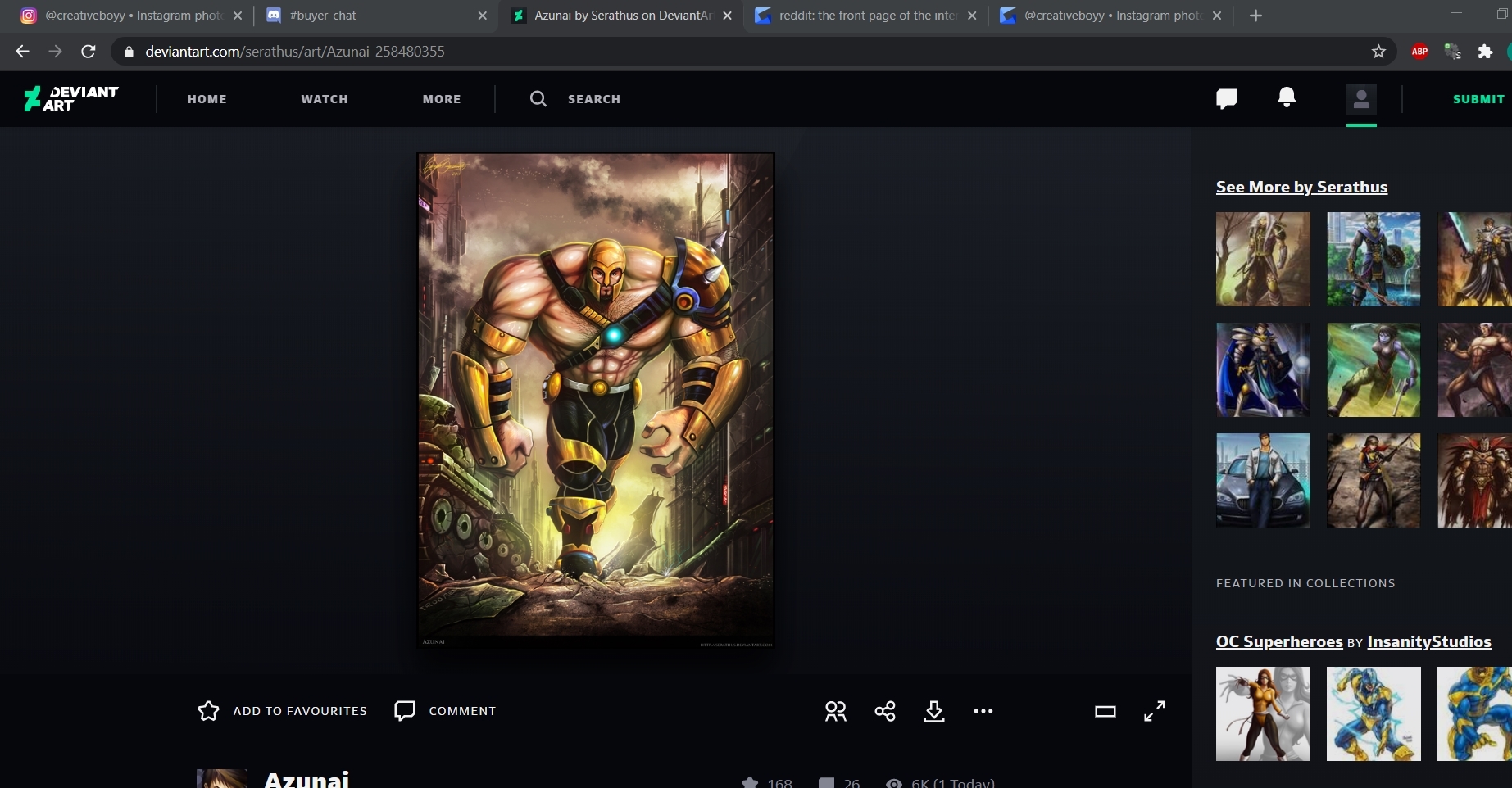Download the Azunai artwork
Viewport: 1512px width, 788px height.
tap(934, 711)
